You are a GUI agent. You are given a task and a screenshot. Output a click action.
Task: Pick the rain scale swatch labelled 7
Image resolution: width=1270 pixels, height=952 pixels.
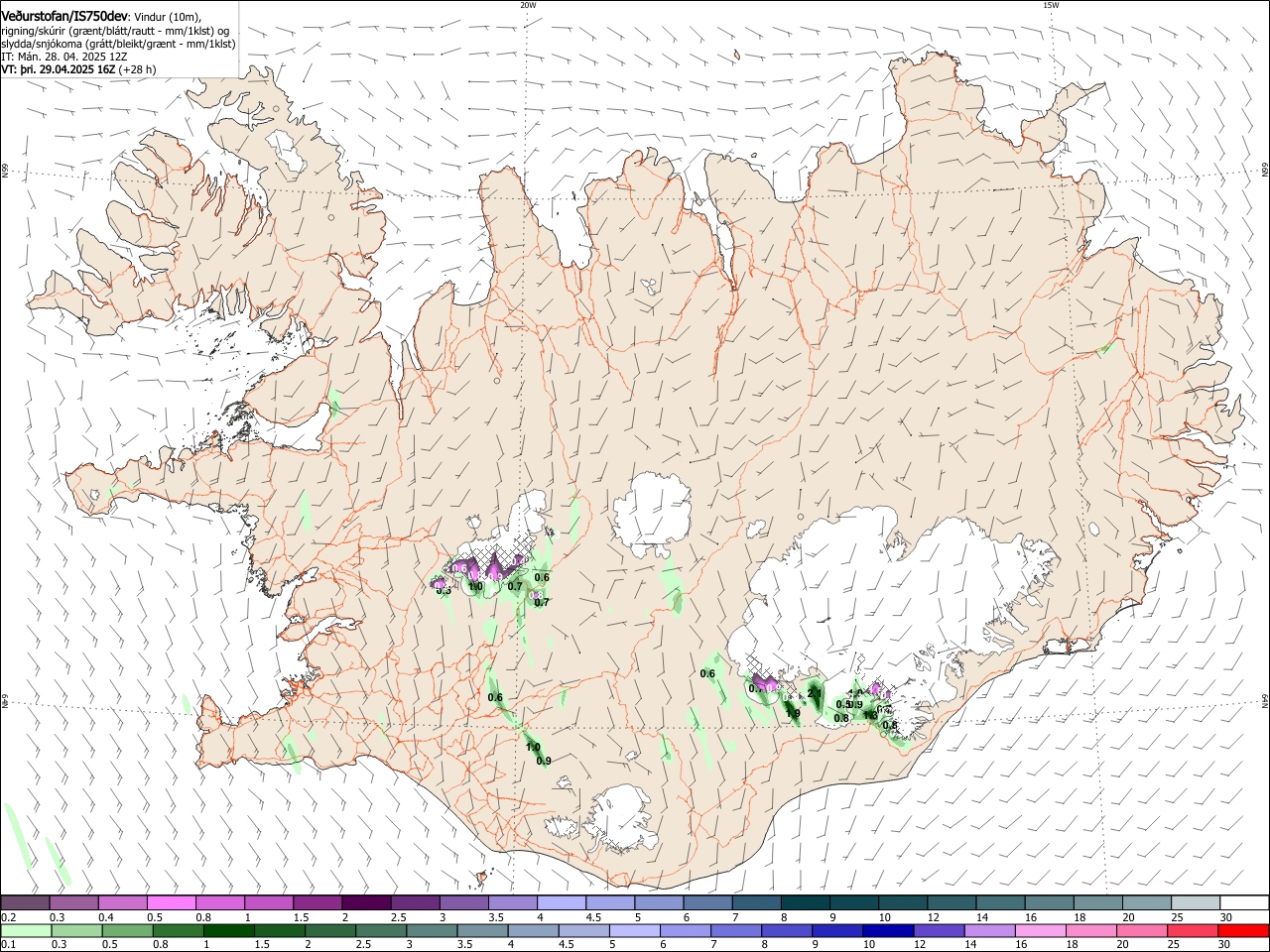pos(734,931)
